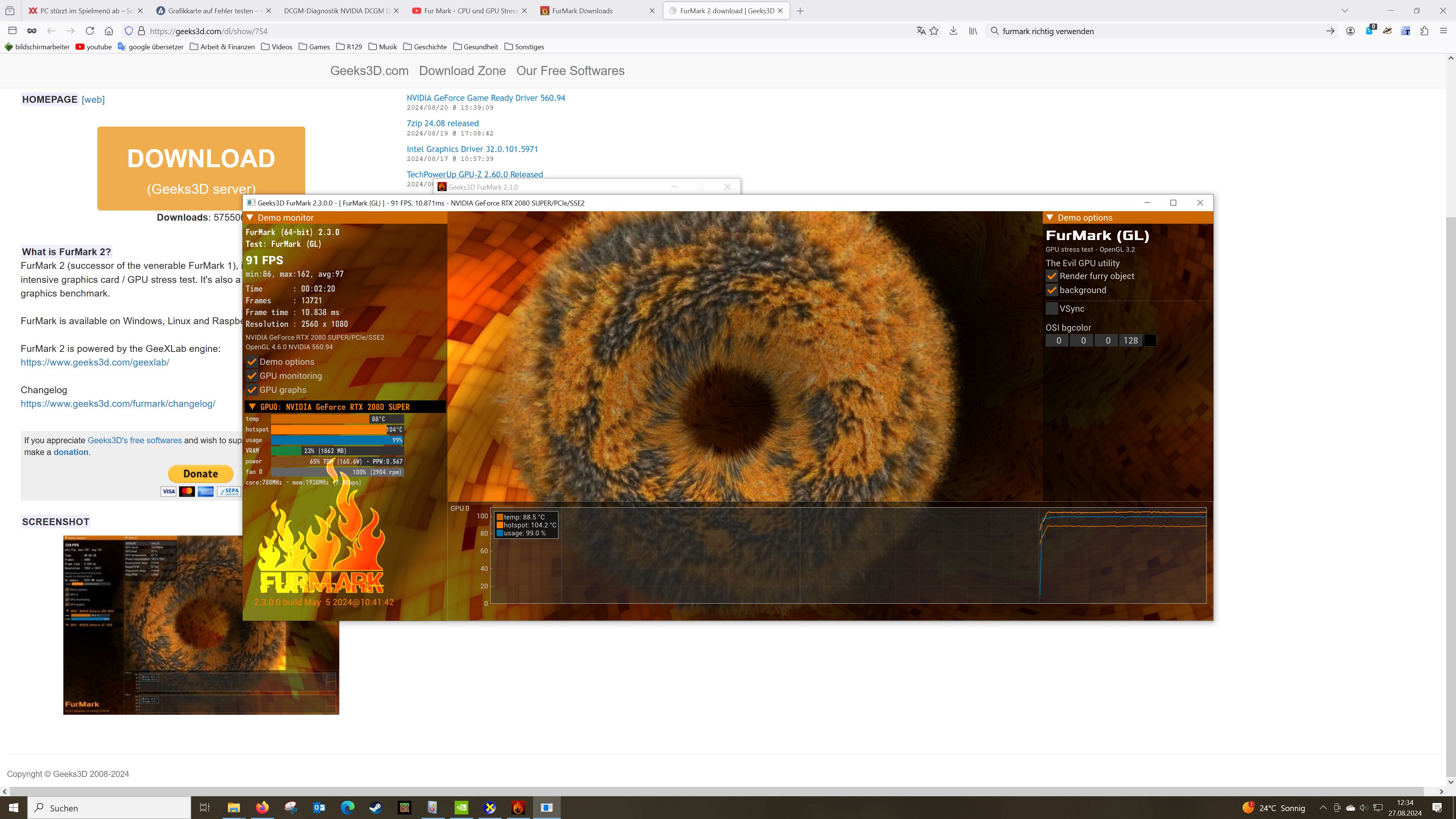The width and height of the screenshot is (1456, 819).
Task: Switch to the FurMark Downloads tab
Action: click(x=582, y=11)
